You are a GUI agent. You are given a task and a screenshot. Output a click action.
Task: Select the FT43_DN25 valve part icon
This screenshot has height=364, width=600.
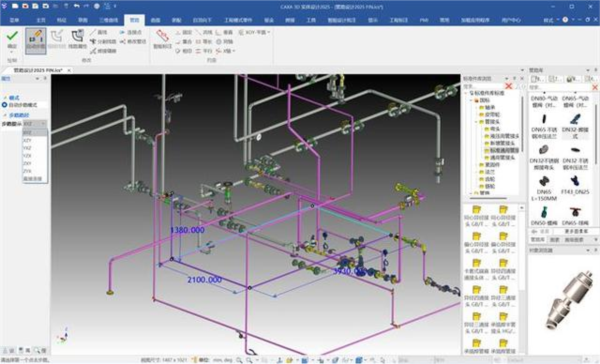tap(575, 181)
